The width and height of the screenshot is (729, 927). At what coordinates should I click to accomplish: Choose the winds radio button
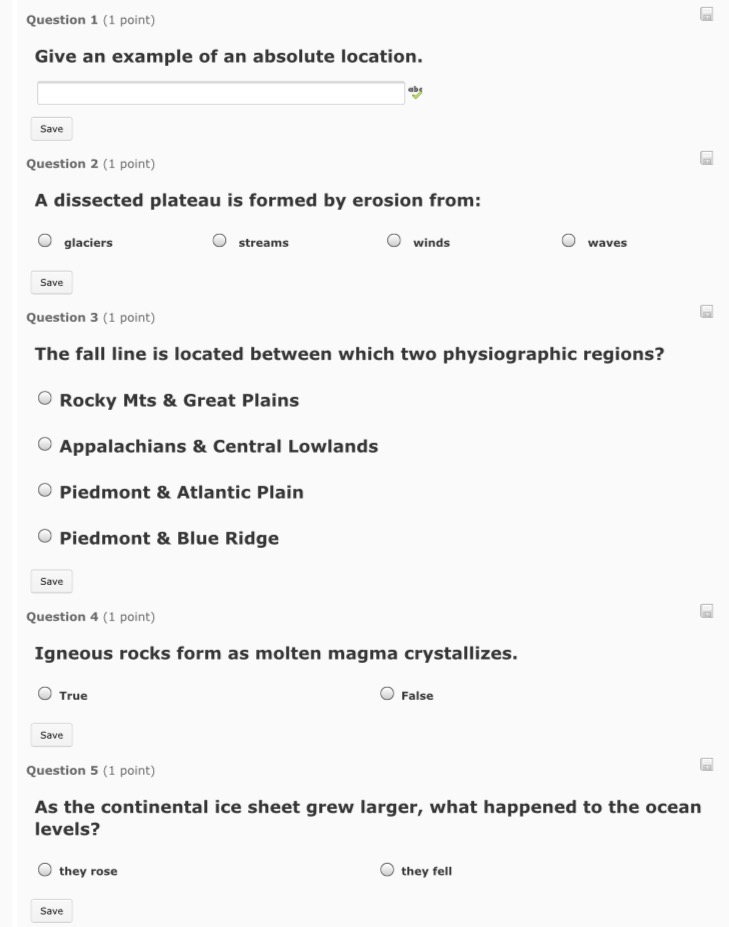coord(394,241)
